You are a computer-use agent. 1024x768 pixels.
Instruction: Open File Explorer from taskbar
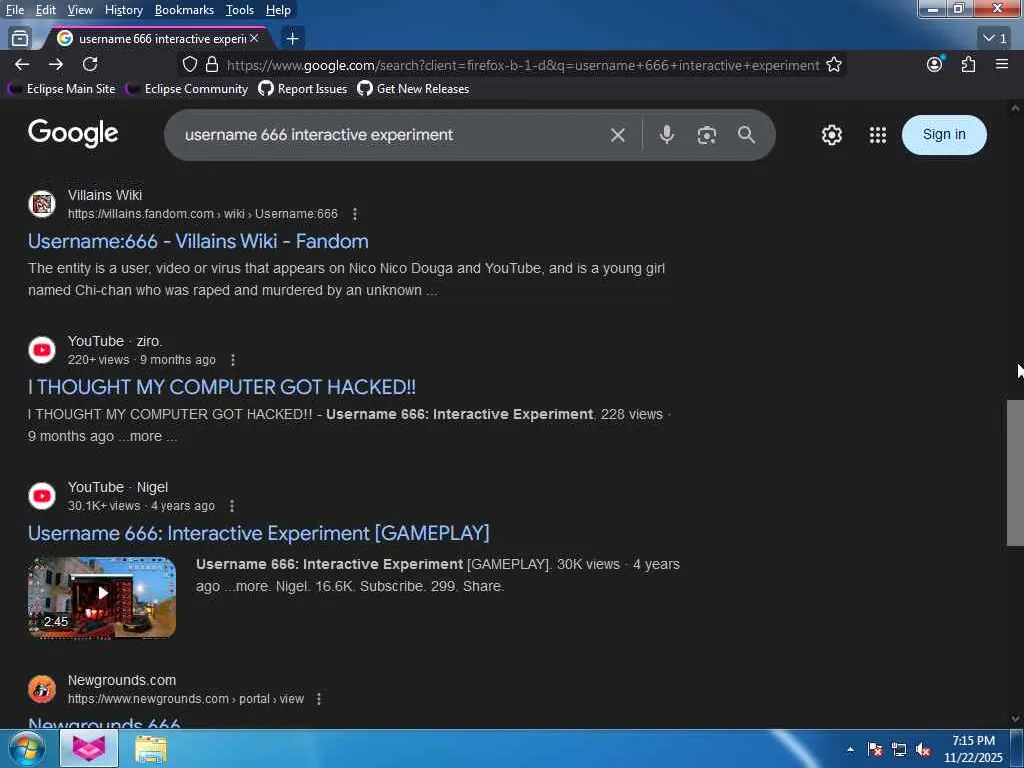[151, 749]
